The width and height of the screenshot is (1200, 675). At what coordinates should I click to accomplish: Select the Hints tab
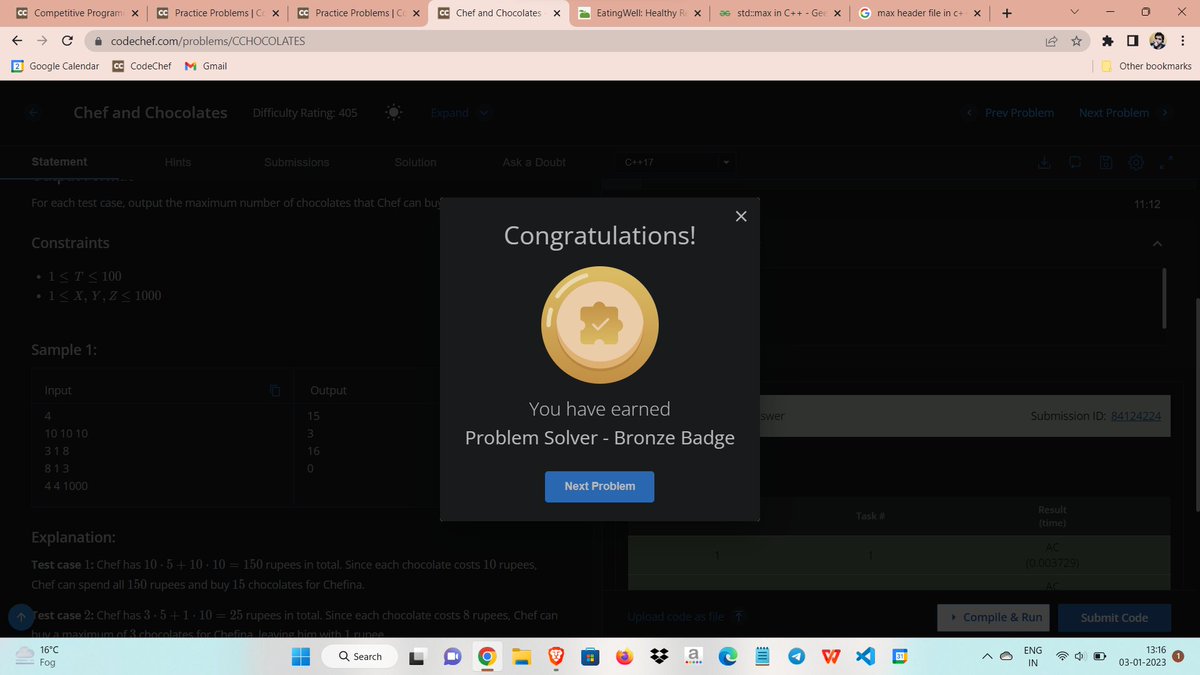(x=178, y=161)
